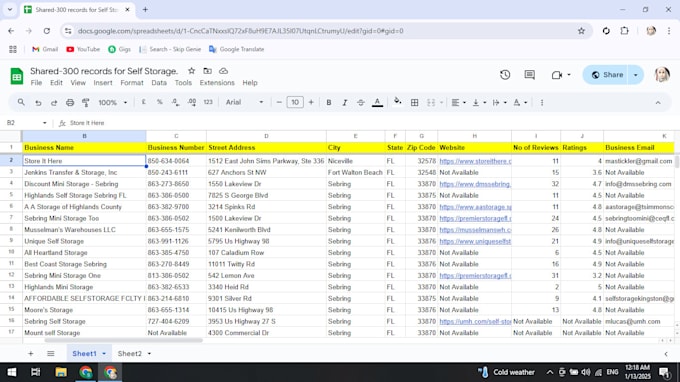
Task: Open the dmssebring website link
Action: [475, 184]
